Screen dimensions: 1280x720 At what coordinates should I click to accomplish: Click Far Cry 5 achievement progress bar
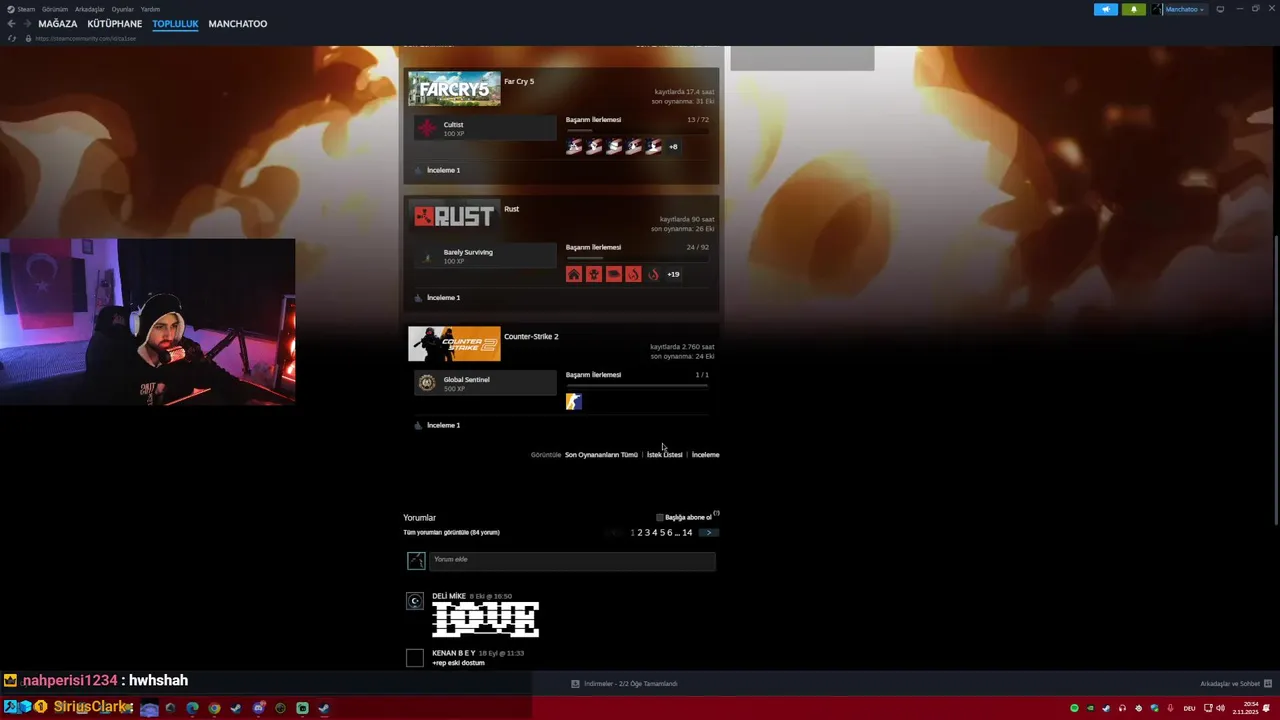click(637, 131)
